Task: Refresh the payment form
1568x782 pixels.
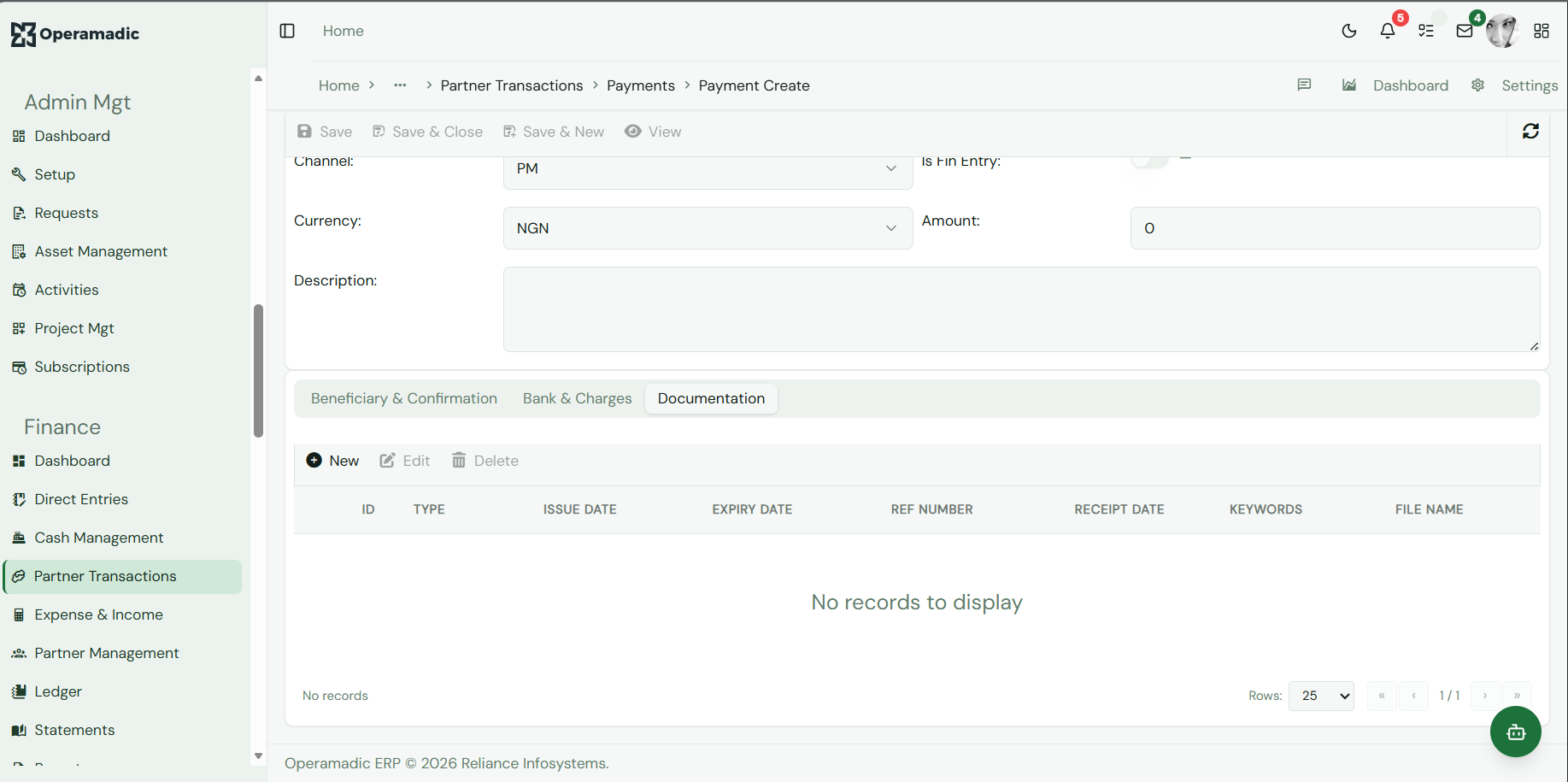Action: click(x=1530, y=131)
